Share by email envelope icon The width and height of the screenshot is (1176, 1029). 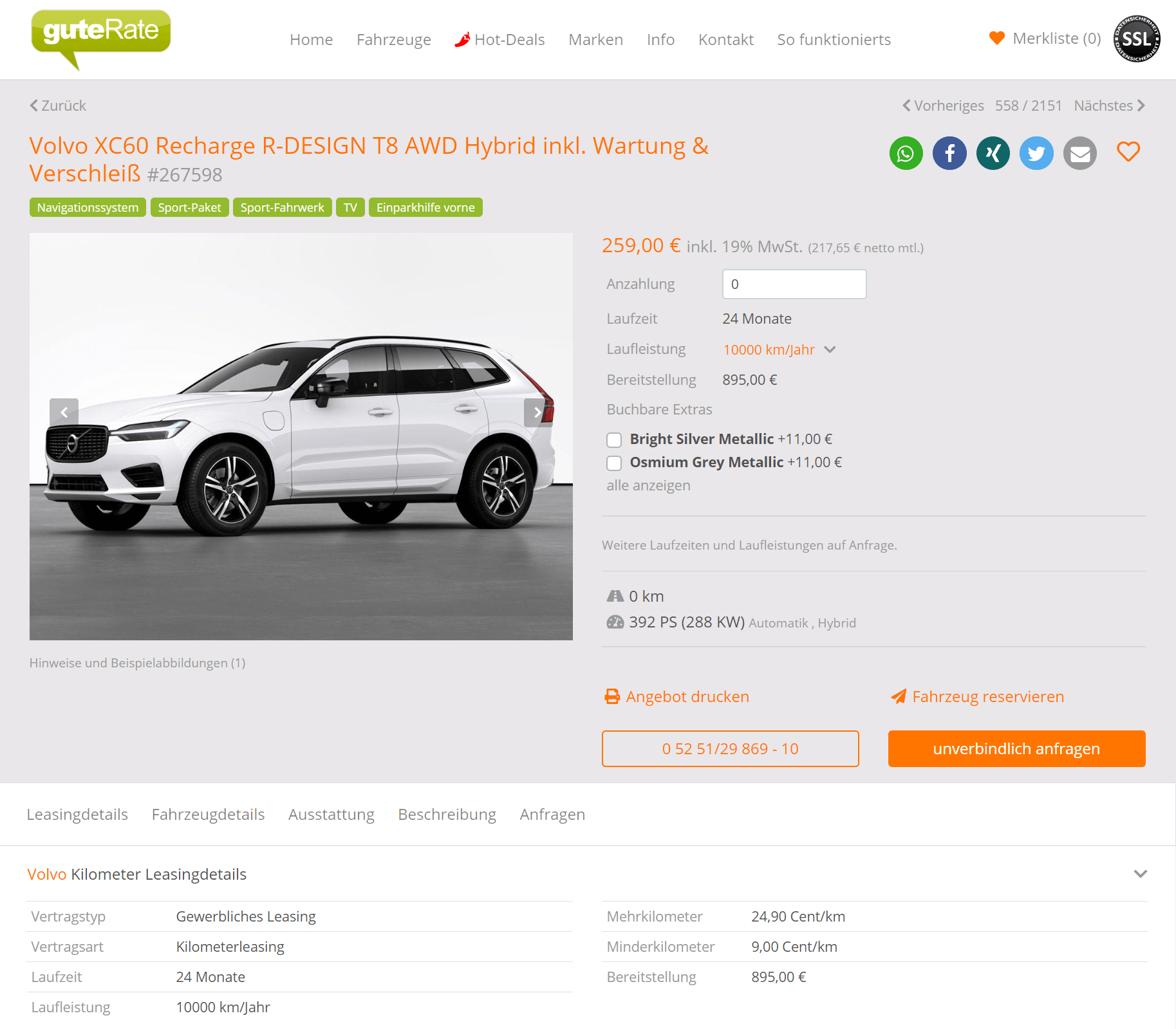(1079, 153)
